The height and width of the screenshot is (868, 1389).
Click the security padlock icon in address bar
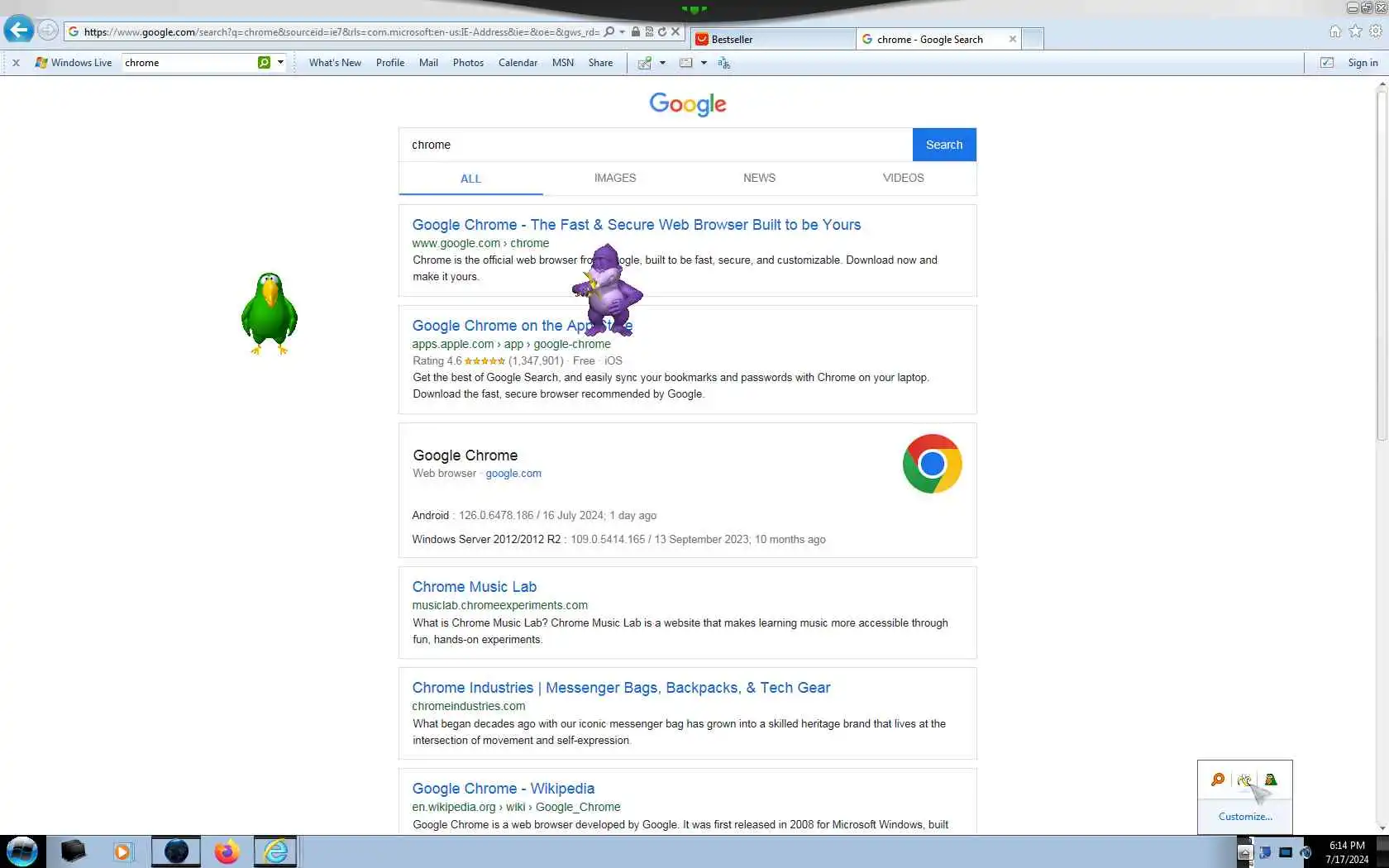[x=635, y=31]
